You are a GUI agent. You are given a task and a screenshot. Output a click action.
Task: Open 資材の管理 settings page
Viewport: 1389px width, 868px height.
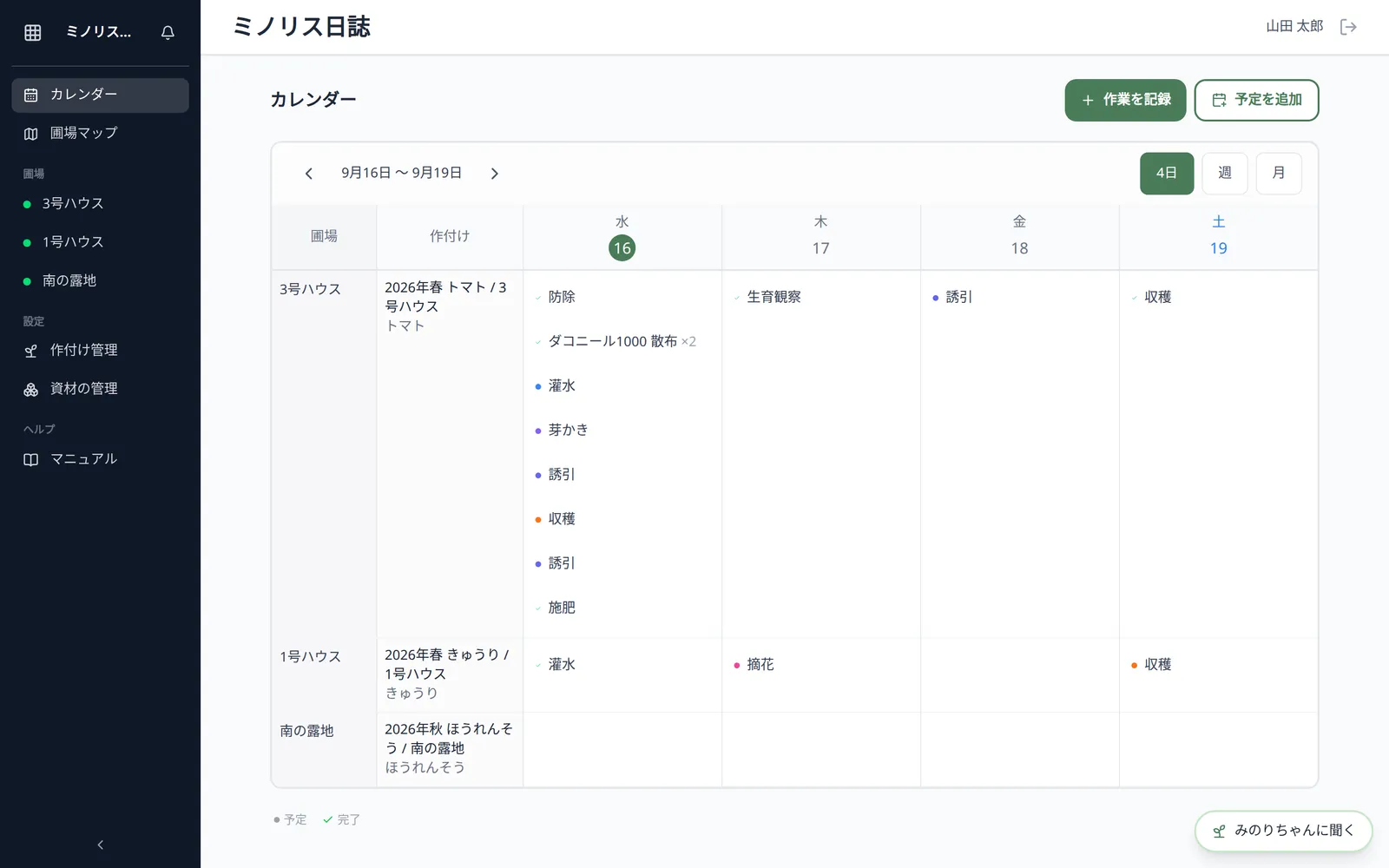click(x=100, y=389)
